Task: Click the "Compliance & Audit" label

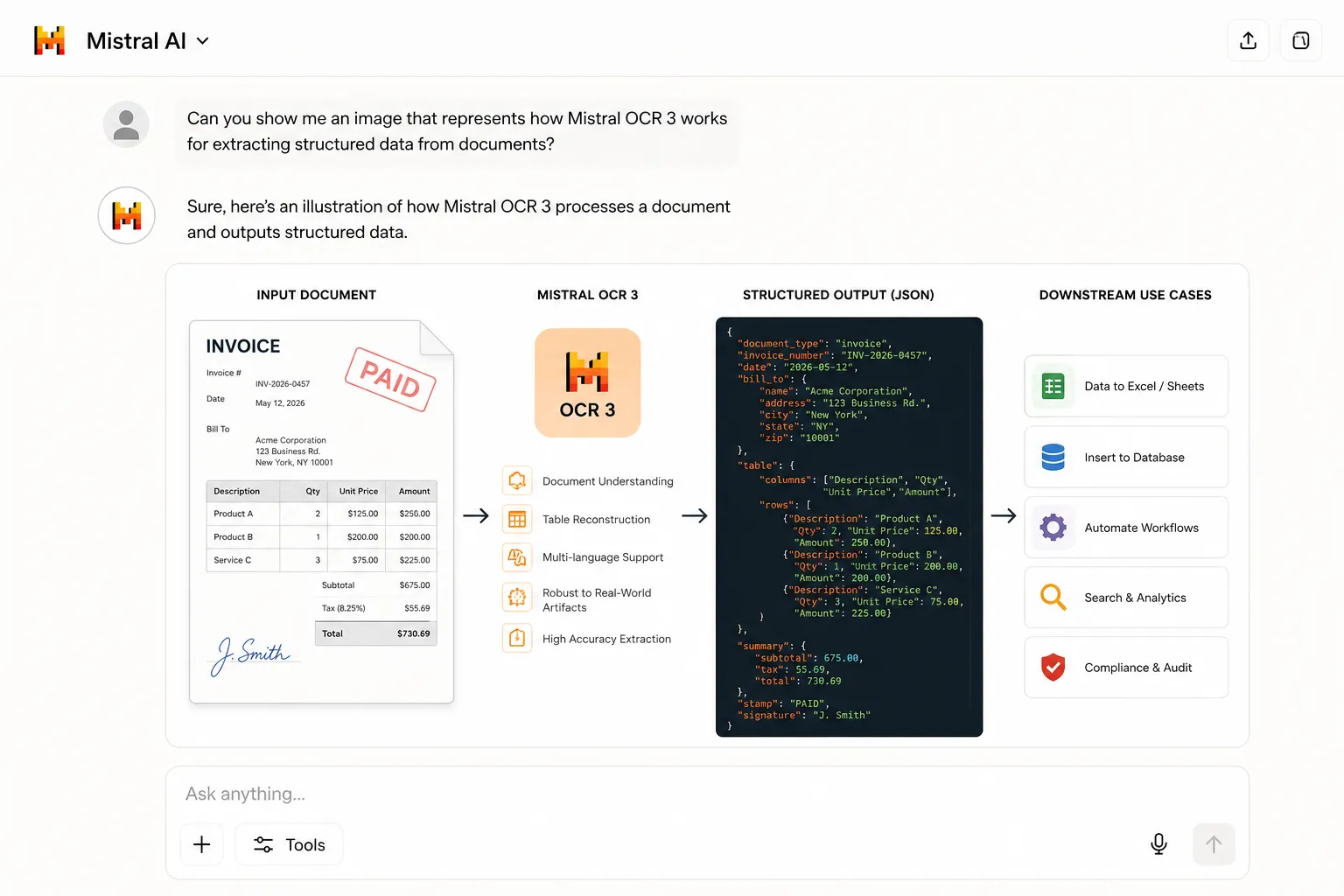Action: point(1138,668)
